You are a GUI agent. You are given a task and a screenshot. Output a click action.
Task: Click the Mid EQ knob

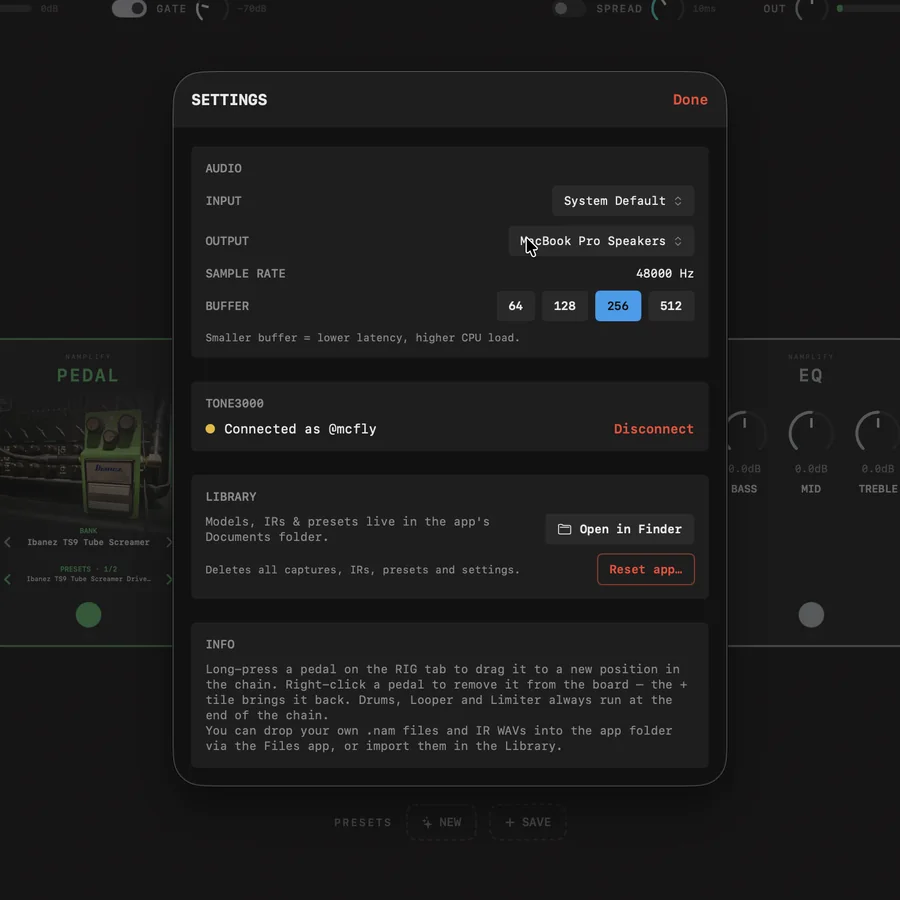click(810, 432)
